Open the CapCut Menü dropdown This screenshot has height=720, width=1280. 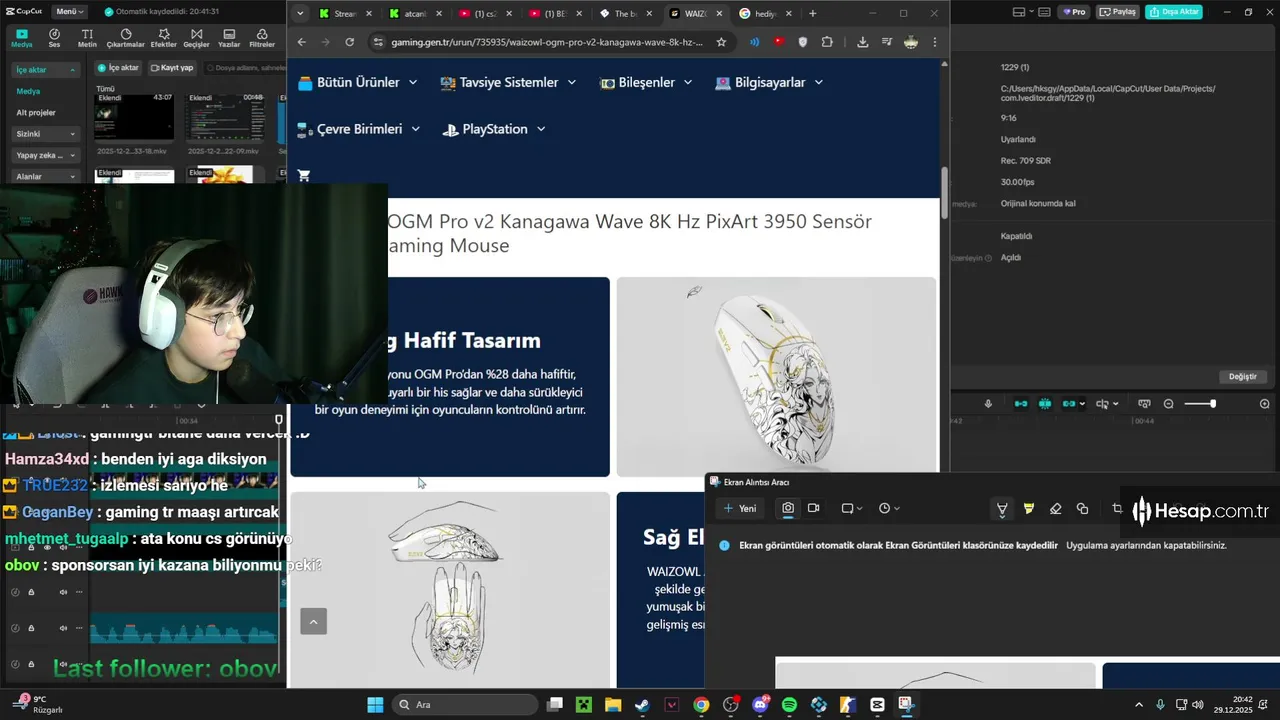point(69,11)
